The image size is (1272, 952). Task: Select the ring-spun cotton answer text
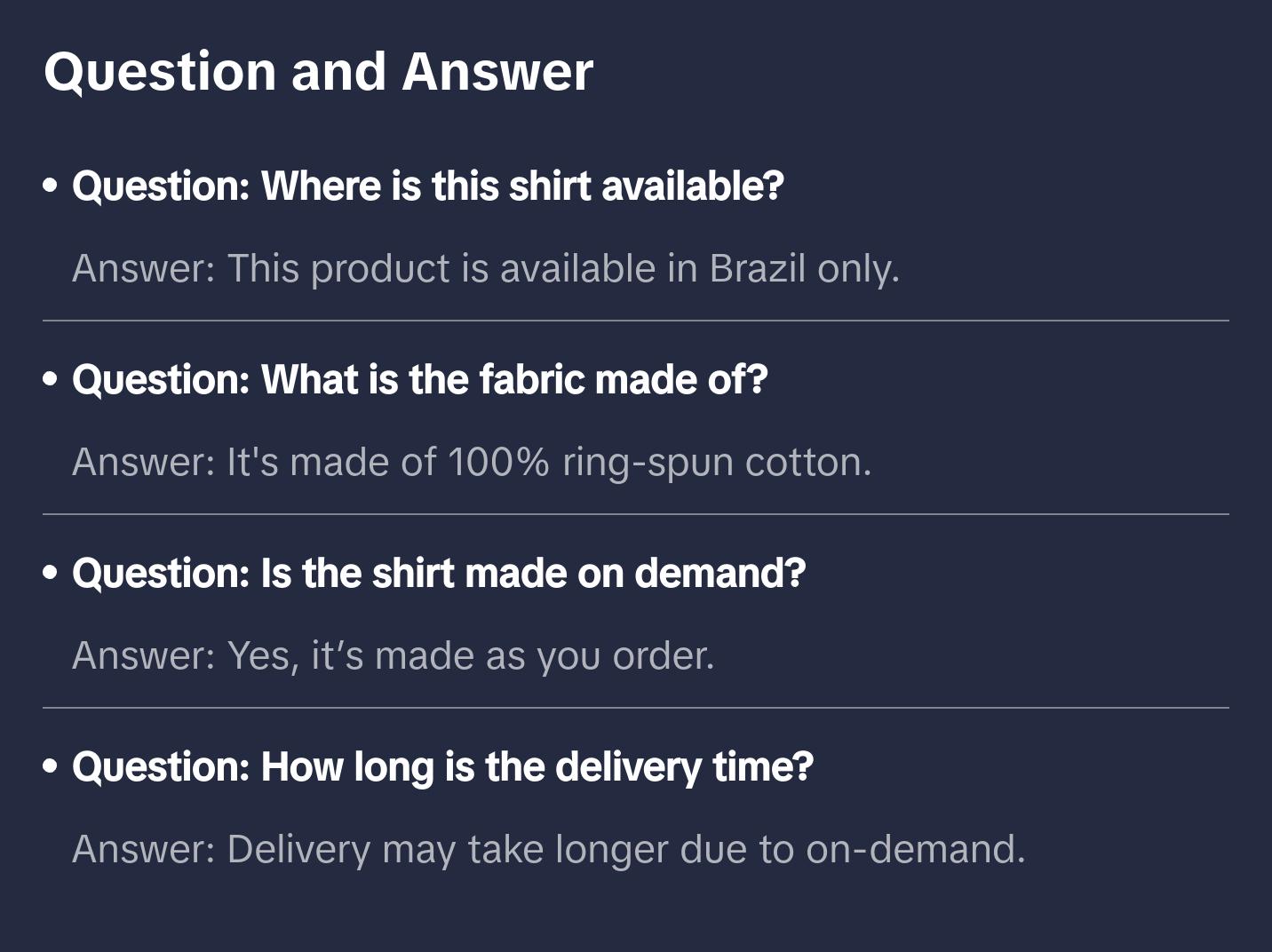coord(472,462)
